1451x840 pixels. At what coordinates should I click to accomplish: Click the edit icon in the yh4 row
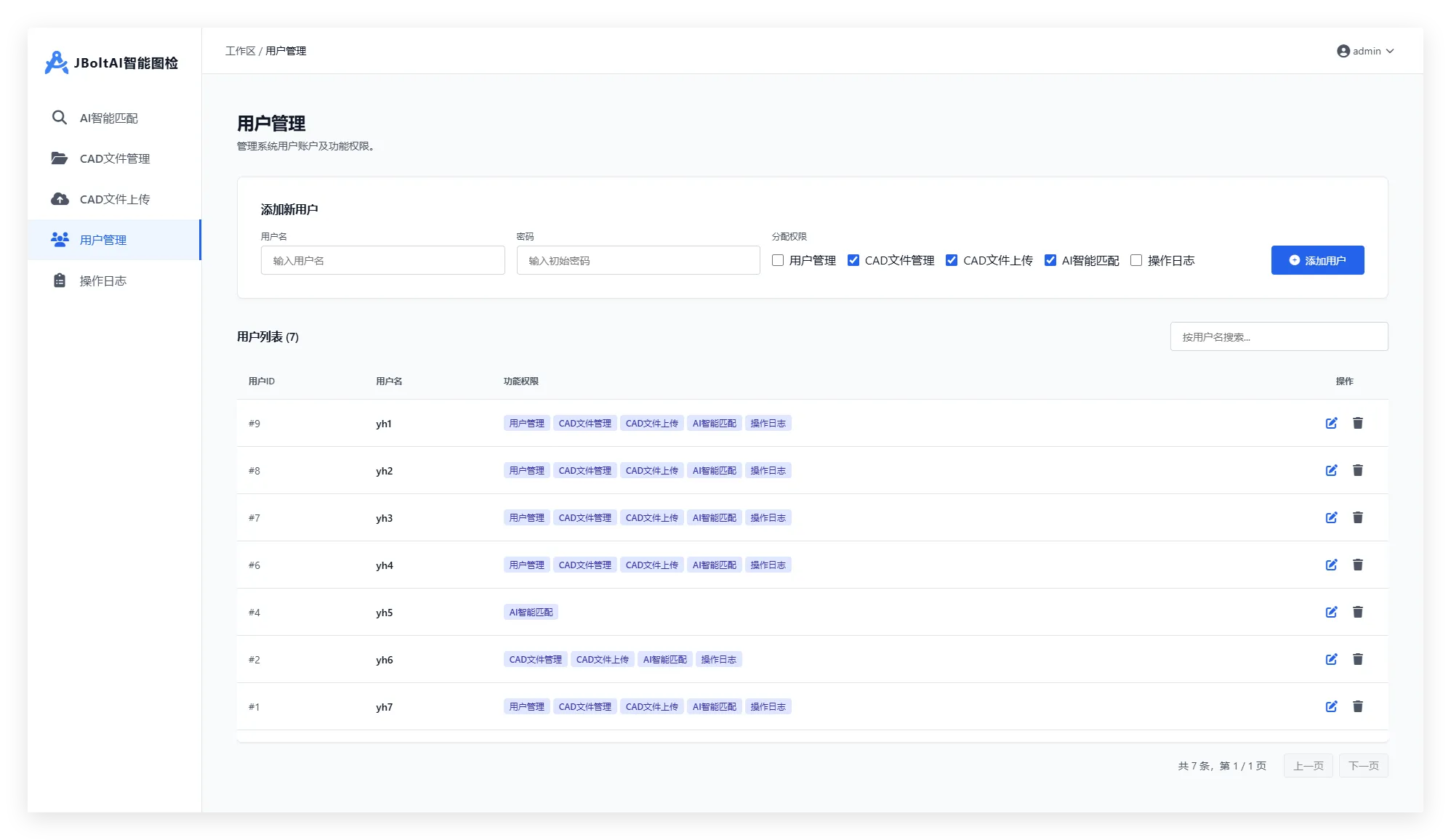1331,565
